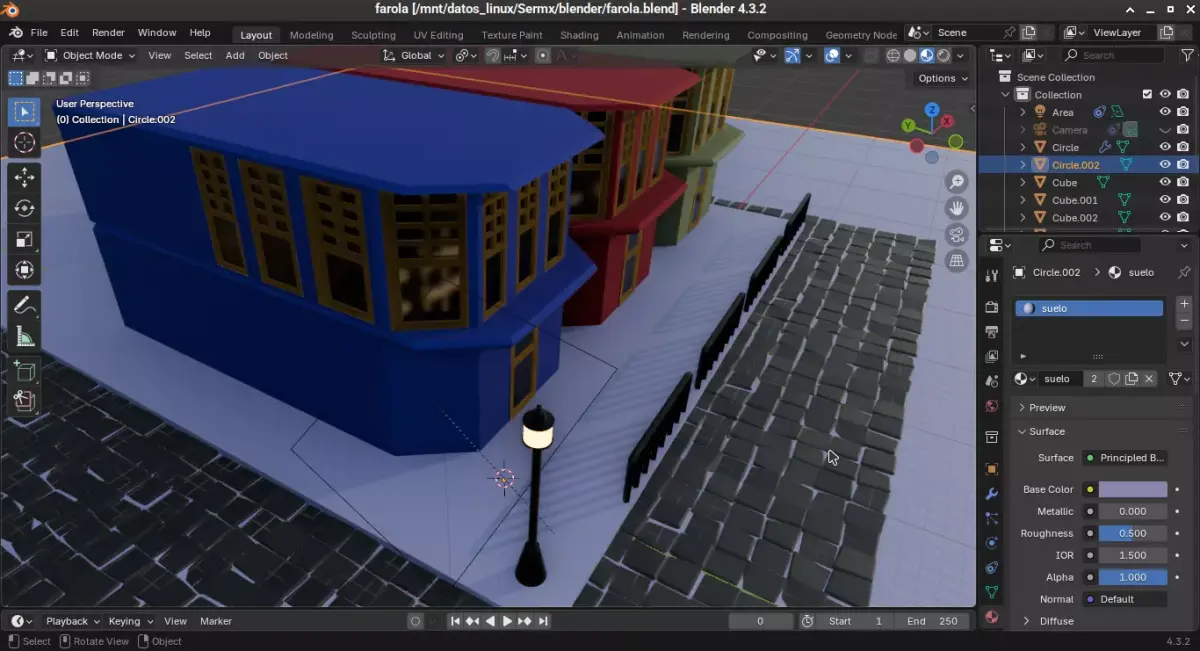Open the File menu
The width and height of the screenshot is (1200, 651).
coord(39,33)
